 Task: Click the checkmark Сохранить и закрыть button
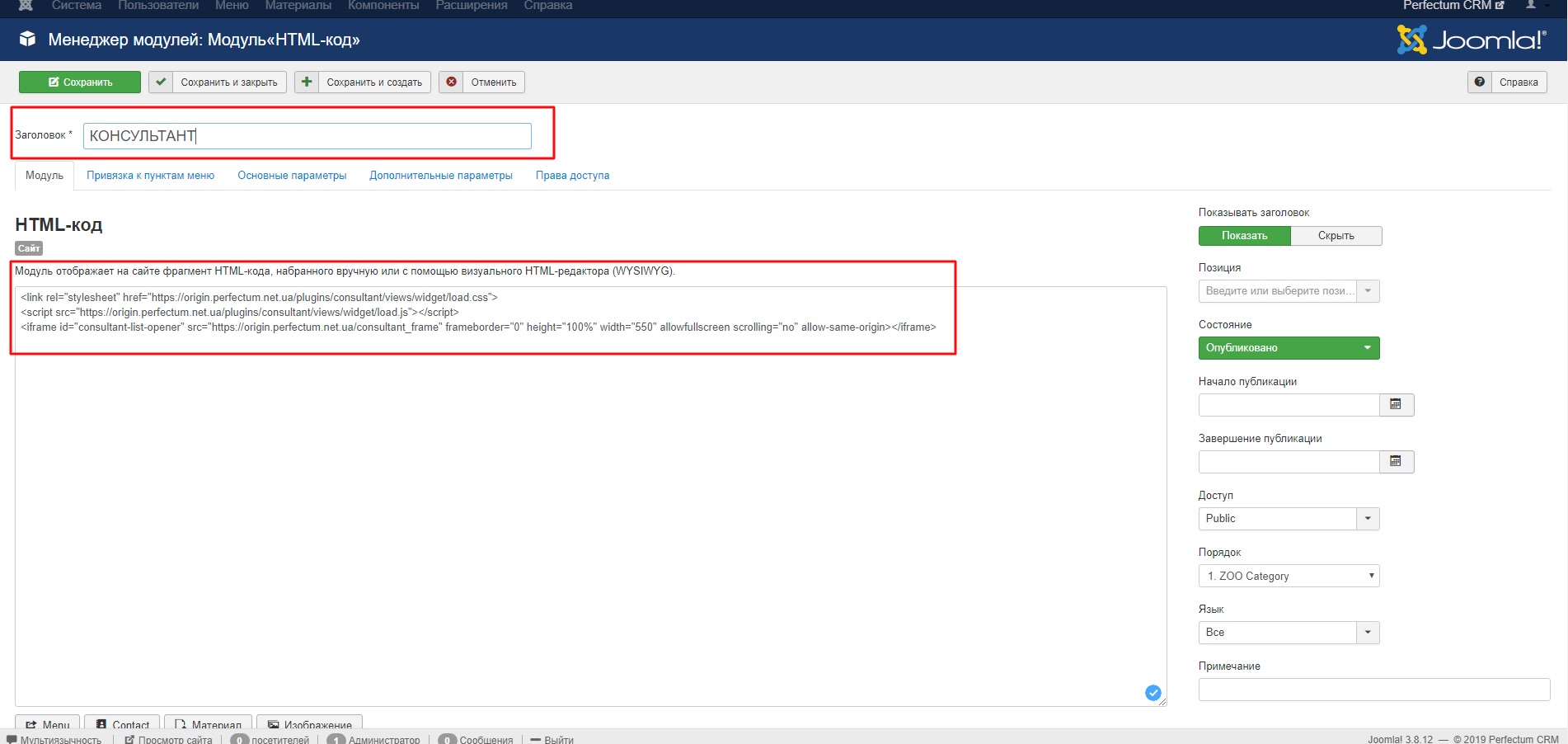tap(218, 82)
